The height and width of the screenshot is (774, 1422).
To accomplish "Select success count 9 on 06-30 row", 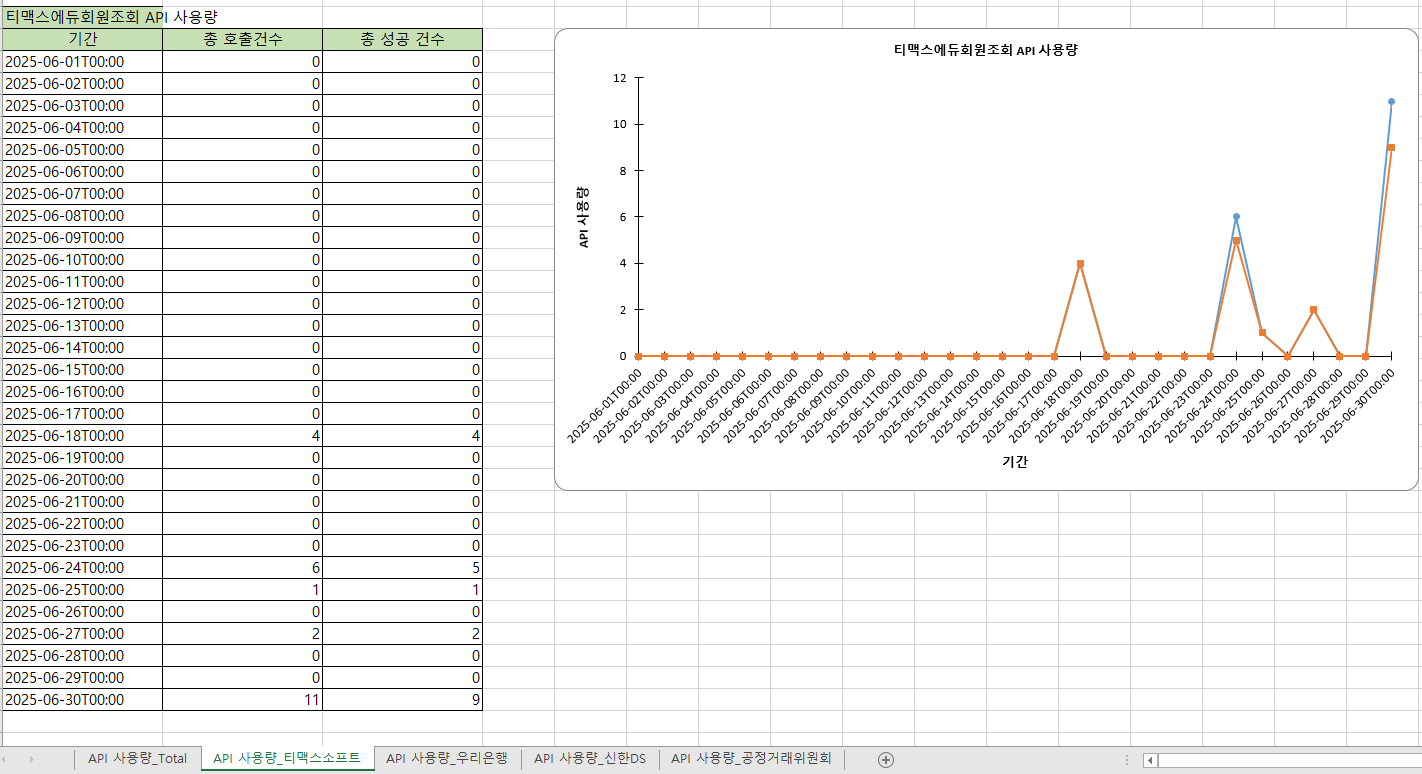I will pos(402,699).
